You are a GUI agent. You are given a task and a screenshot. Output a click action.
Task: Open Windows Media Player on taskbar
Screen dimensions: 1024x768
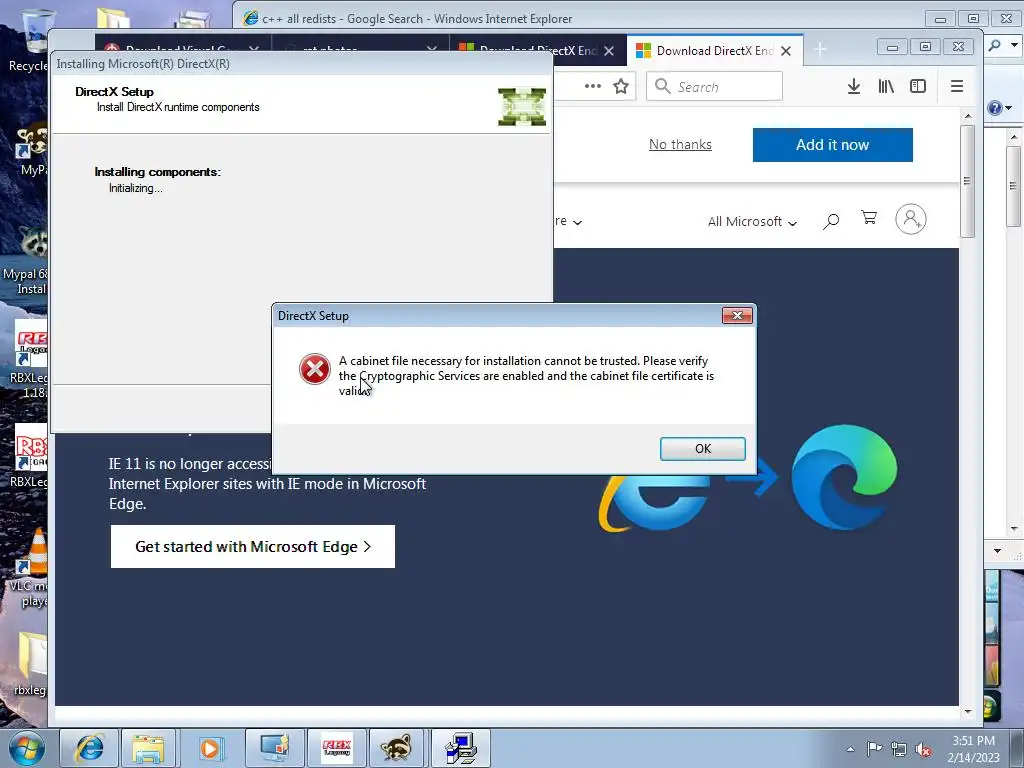(210, 748)
